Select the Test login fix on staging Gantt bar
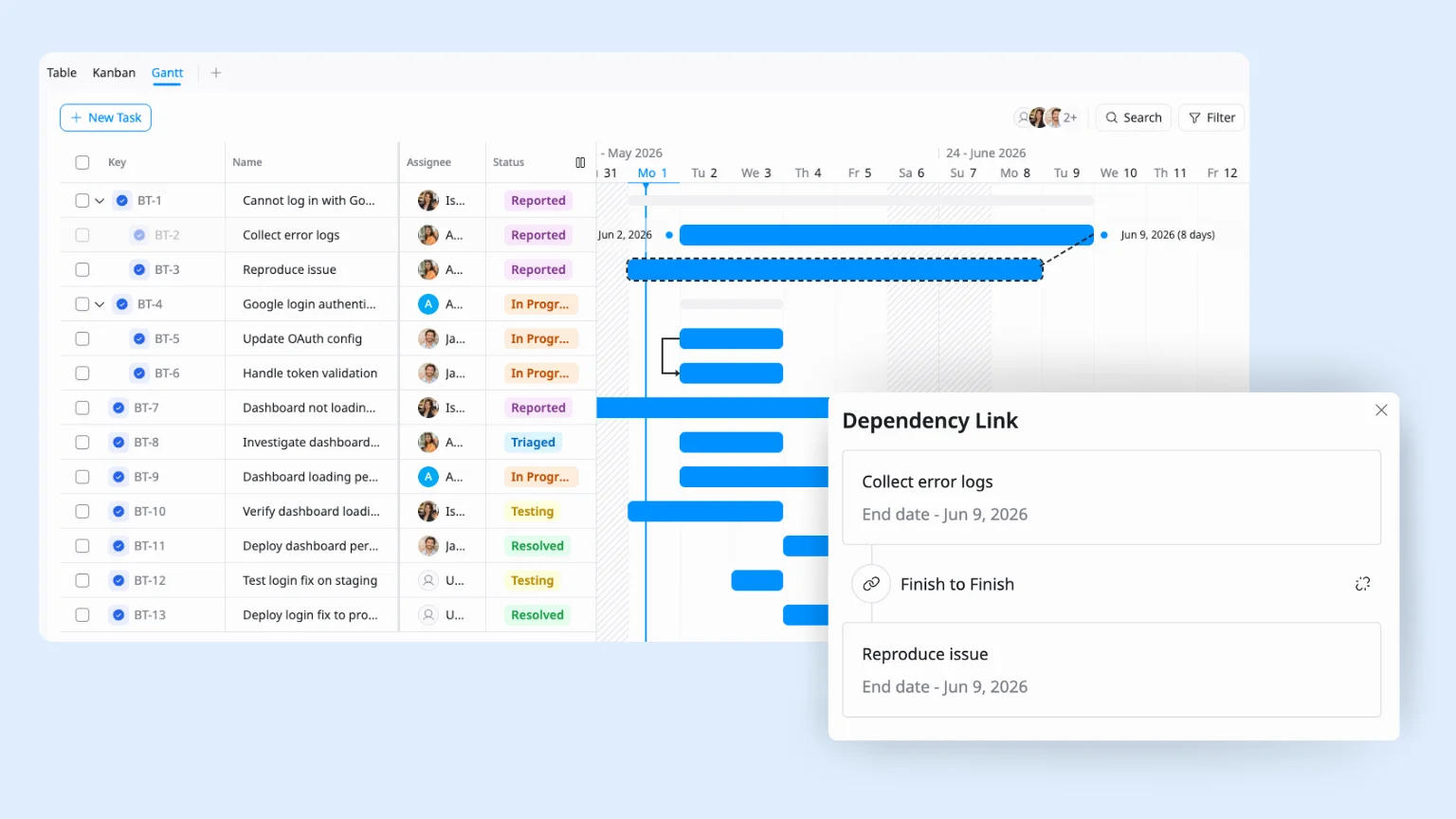Image resolution: width=1456 pixels, height=819 pixels. tap(757, 580)
